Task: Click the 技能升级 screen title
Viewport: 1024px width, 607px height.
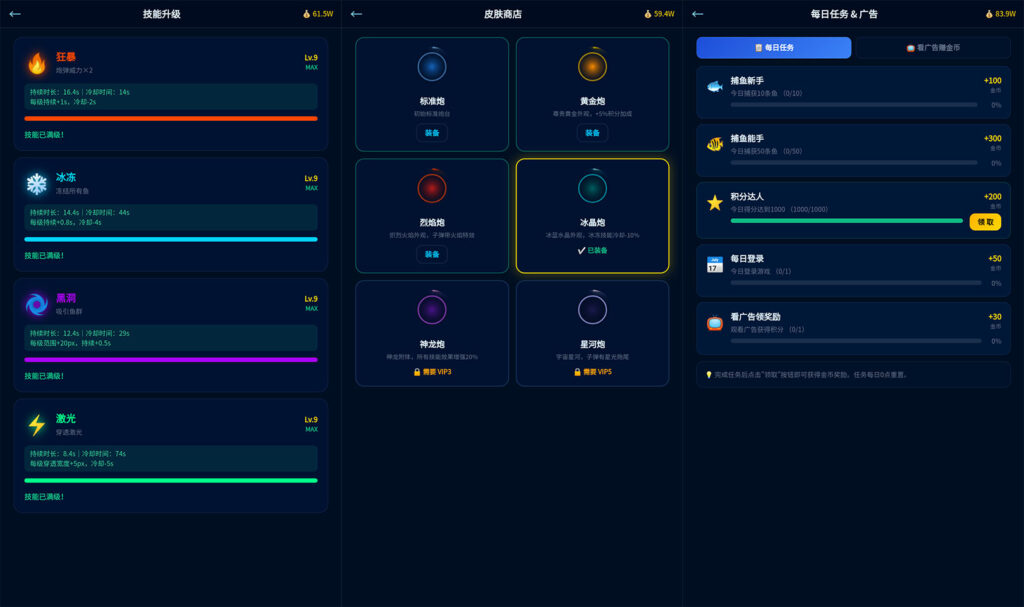Action: click(x=161, y=14)
